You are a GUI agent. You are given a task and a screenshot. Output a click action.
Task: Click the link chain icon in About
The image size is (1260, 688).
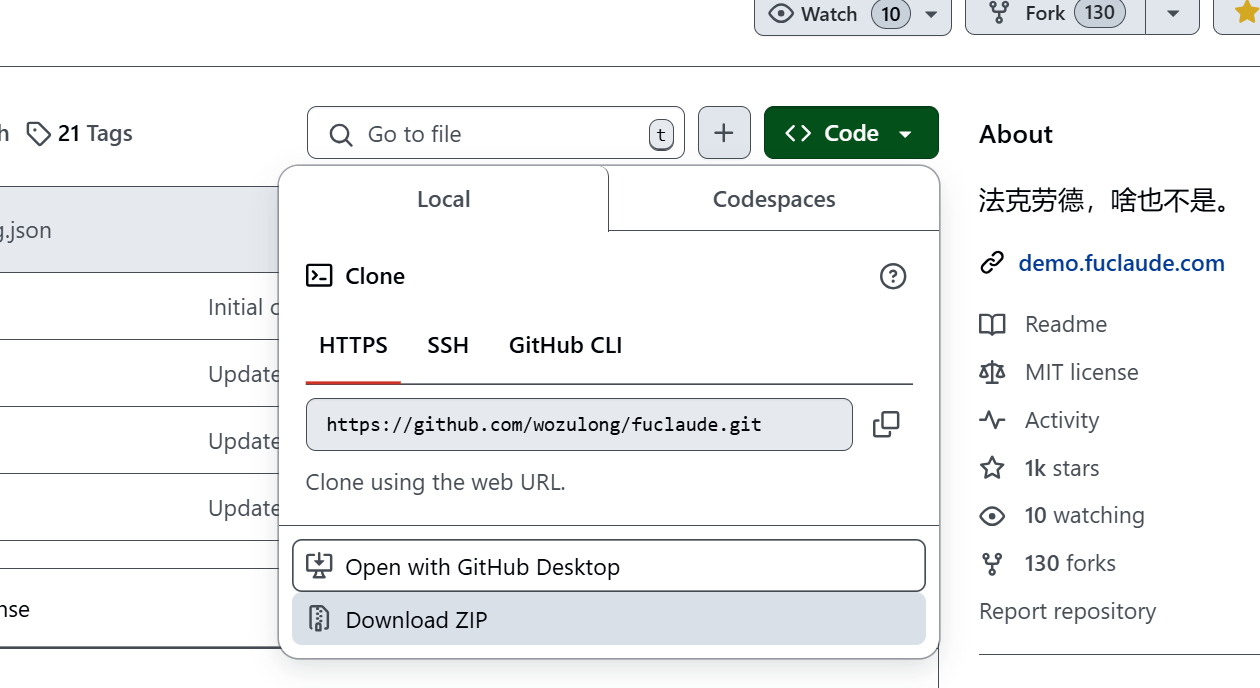(992, 263)
